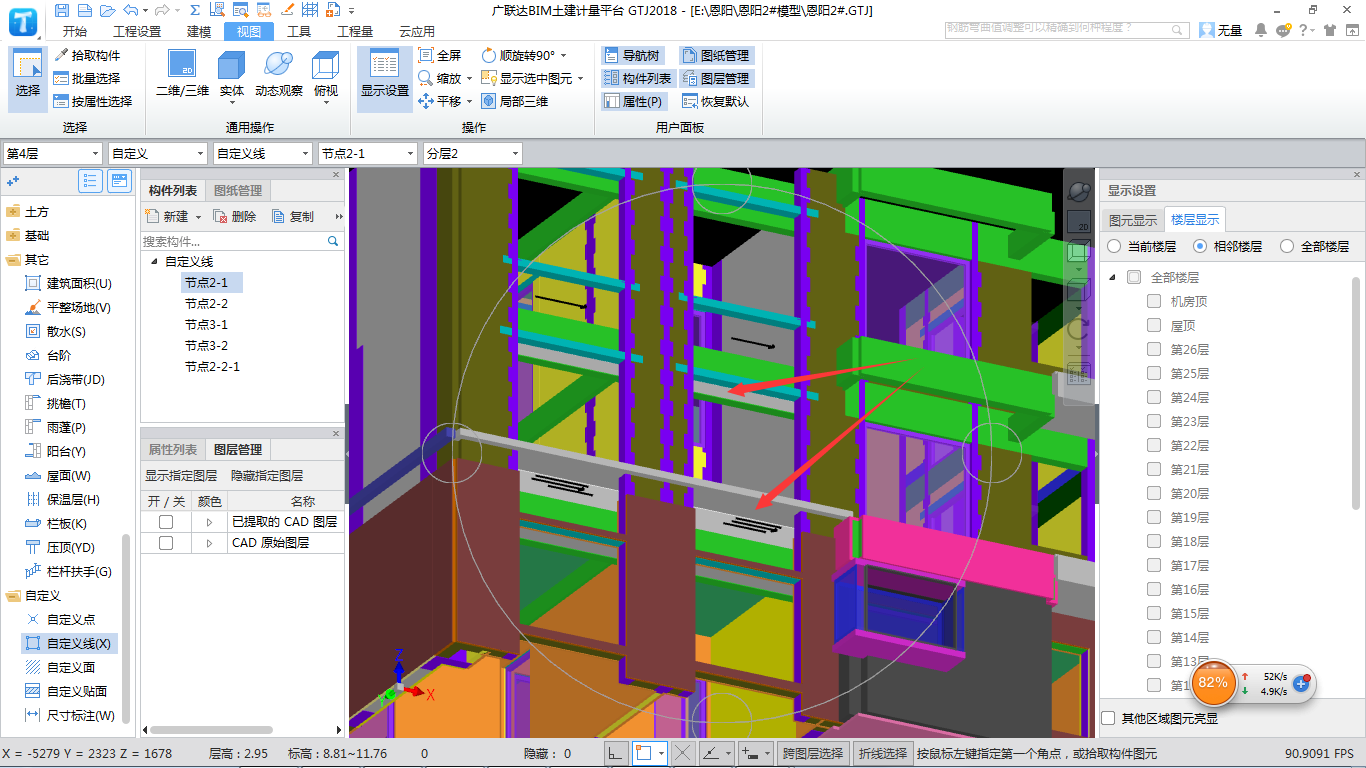Viewport: 1366px width, 768px height.
Task: Check the 第26层 checkbox
Action: pyautogui.click(x=1154, y=349)
